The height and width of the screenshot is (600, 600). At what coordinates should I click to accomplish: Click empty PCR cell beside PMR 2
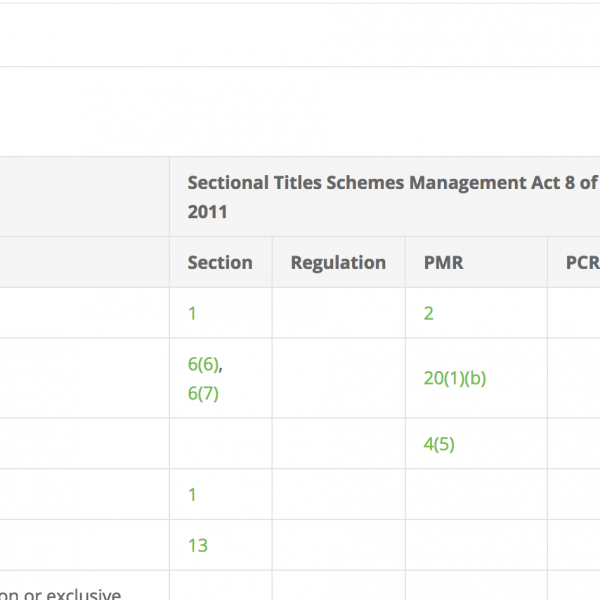pos(575,313)
